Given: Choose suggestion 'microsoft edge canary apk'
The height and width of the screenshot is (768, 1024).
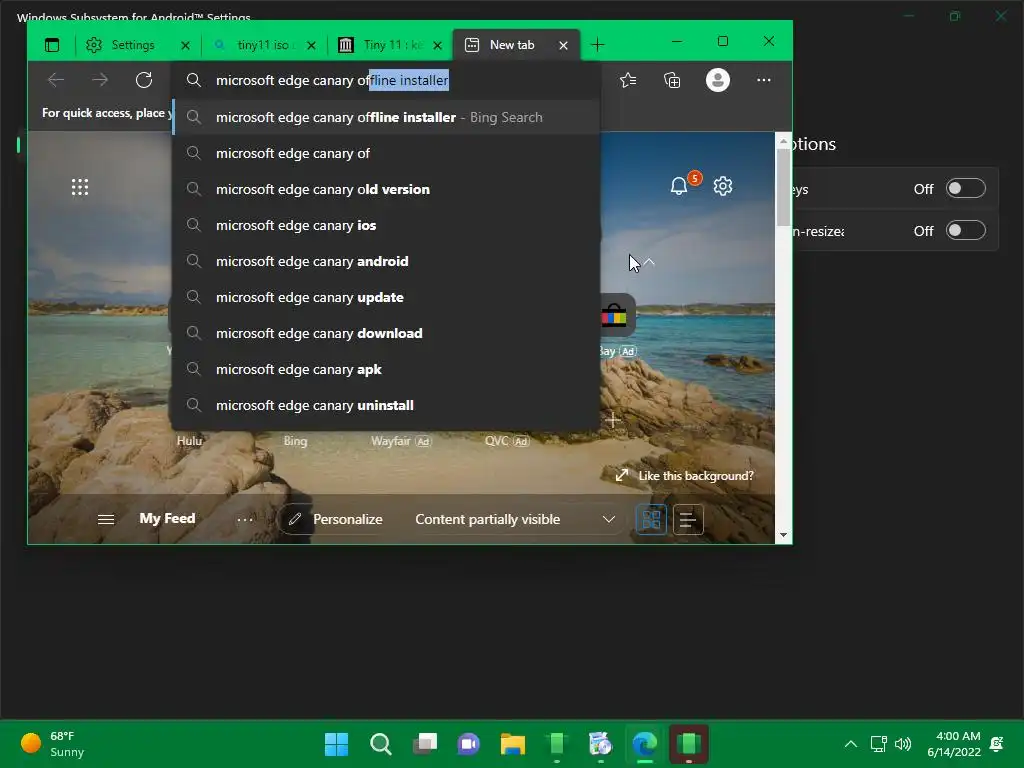Looking at the screenshot, I should tap(387, 370).
